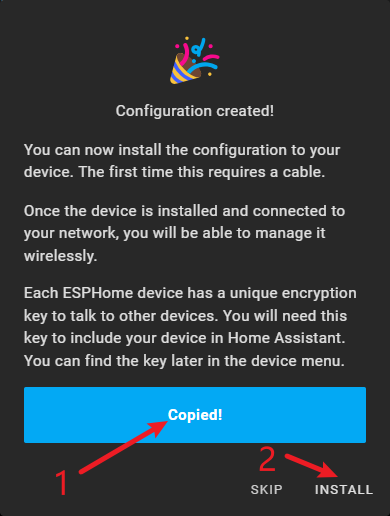Click the word "encryption" in the description
Viewport: 390px width, 516px height.
coord(319,294)
